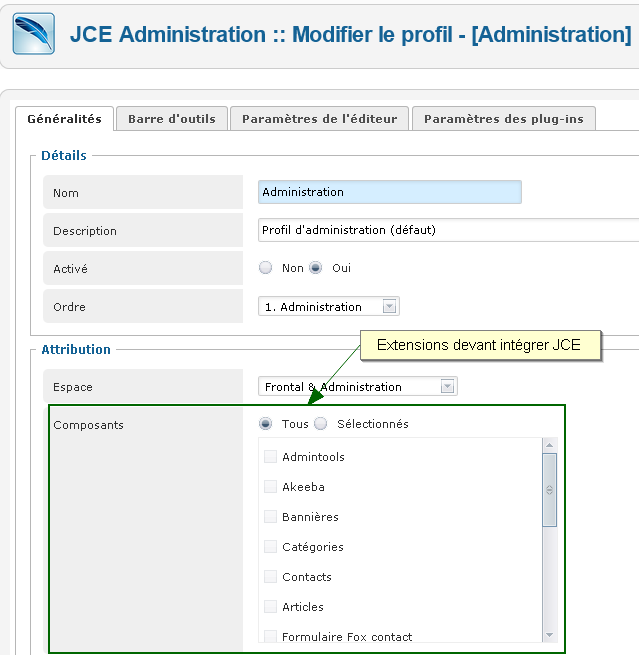639x657 pixels.
Task: Choose Tous radio for Composants
Action: coord(265,424)
